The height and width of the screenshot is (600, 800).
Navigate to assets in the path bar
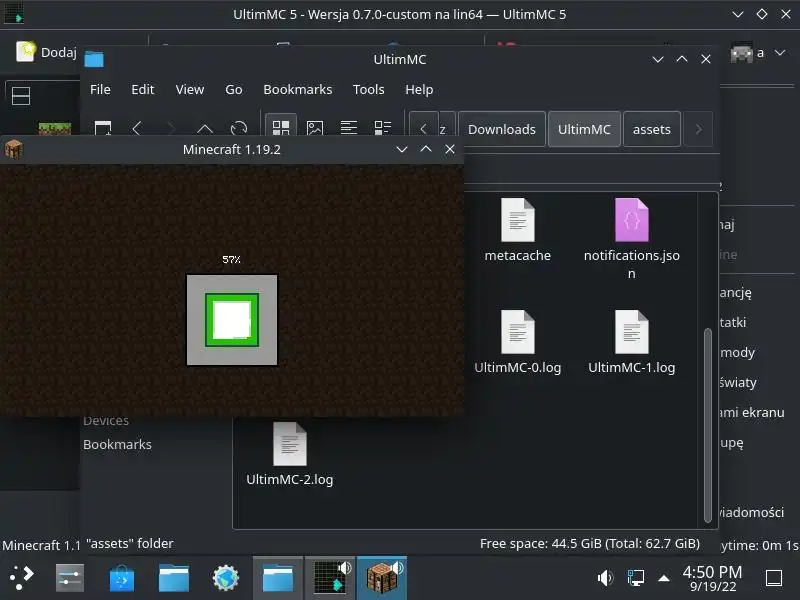[652, 129]
